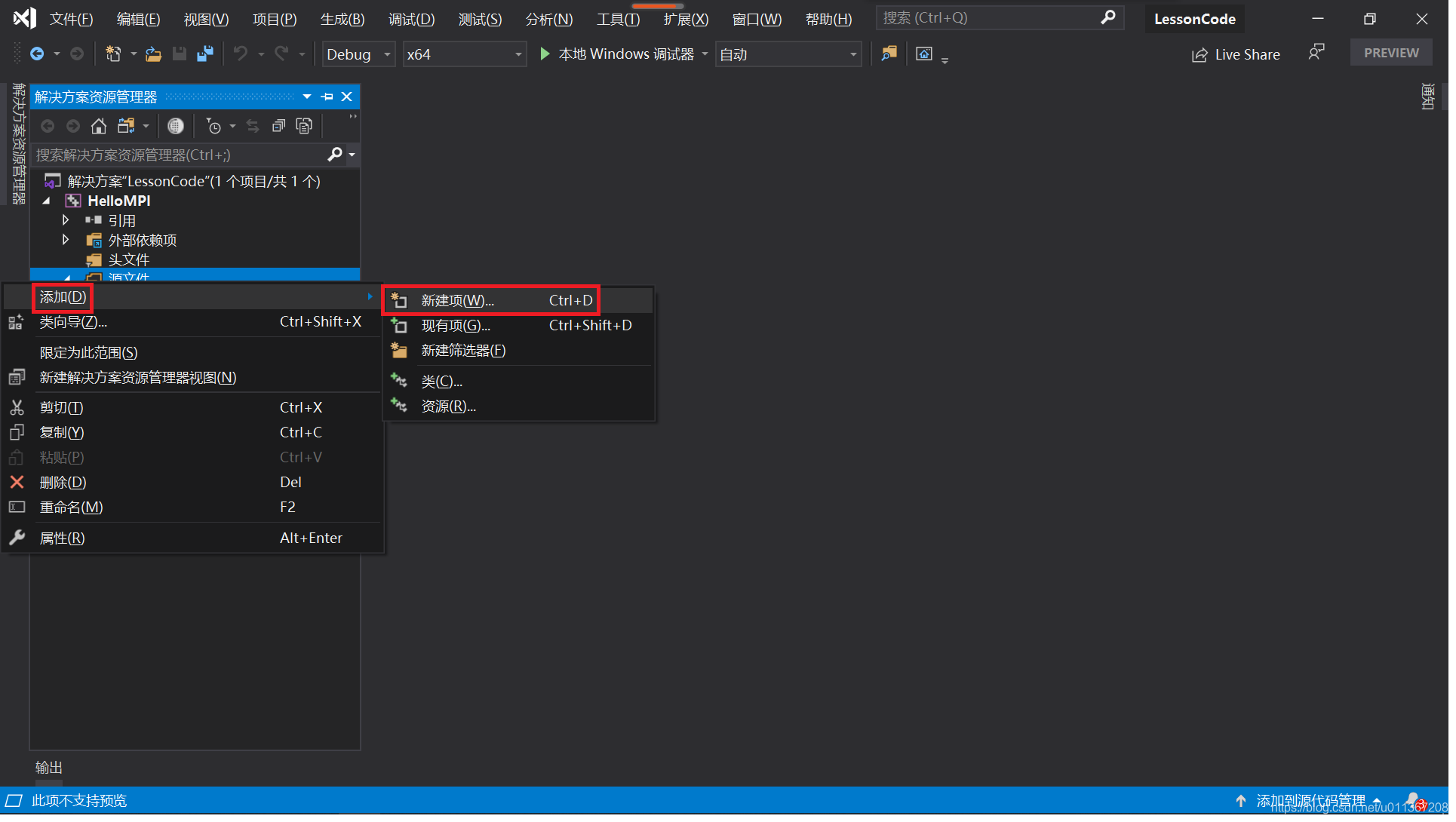Viewport: 1456px width, 822px height.
Task: Open the 自动 dropdown in toolbar
Action: click(x=788, y=54)
